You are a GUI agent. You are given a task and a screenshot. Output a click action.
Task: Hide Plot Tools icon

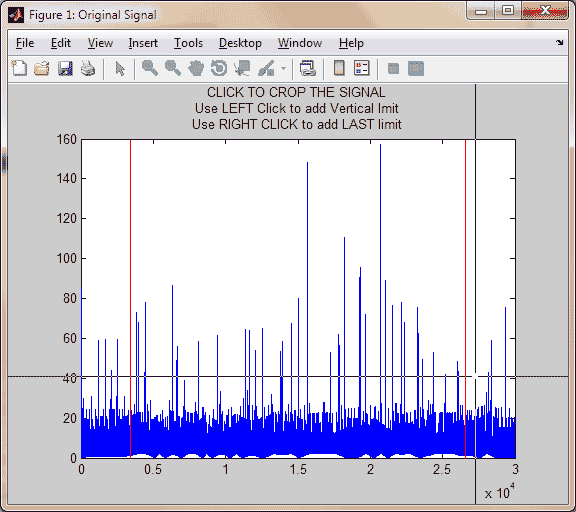click(x=393, y=69)
